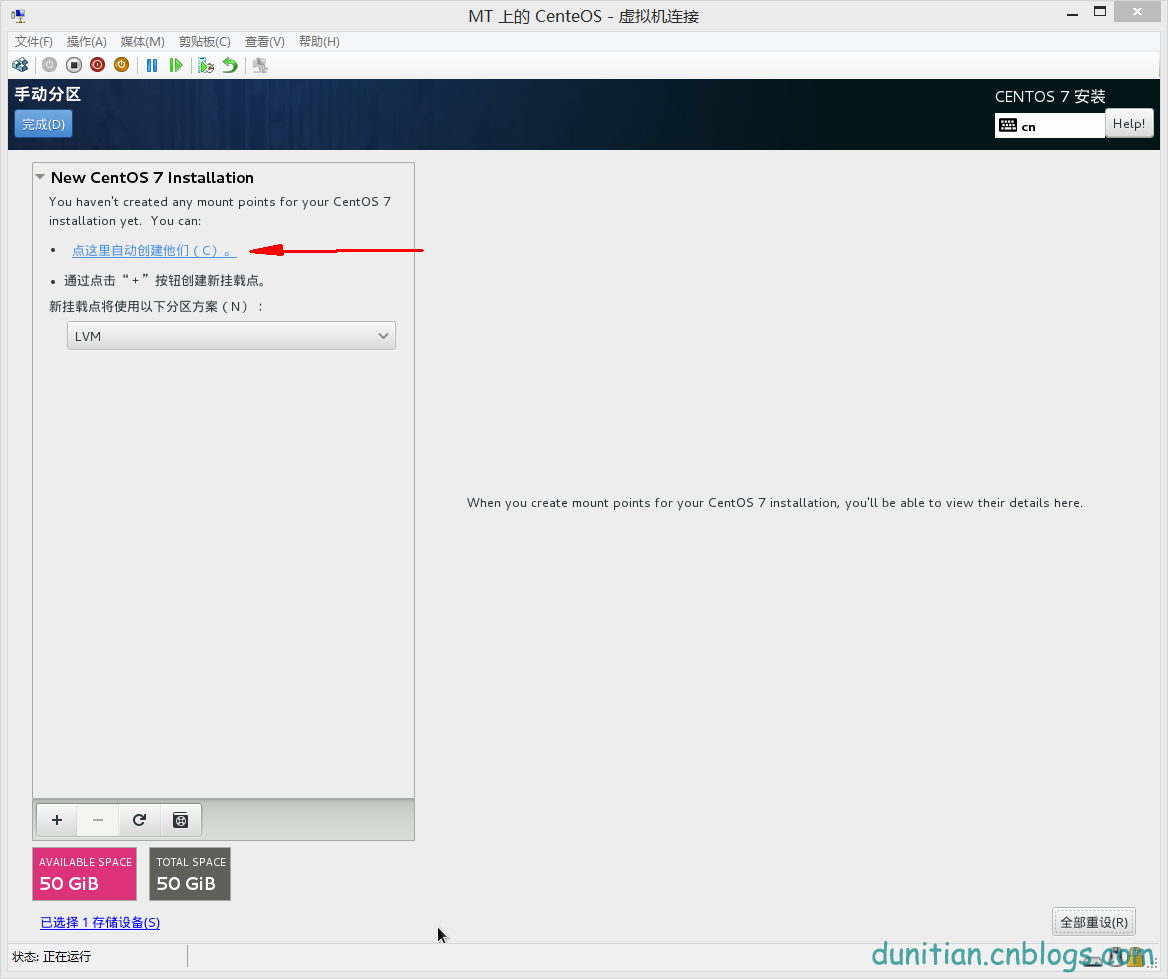Open the 媒体(M) menu

pyautogui.click(x=142, y=42)
